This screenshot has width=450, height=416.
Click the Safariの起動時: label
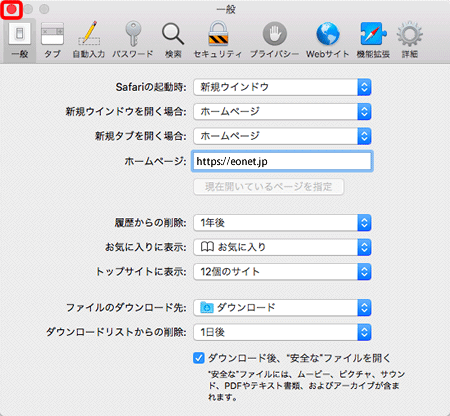151,87
